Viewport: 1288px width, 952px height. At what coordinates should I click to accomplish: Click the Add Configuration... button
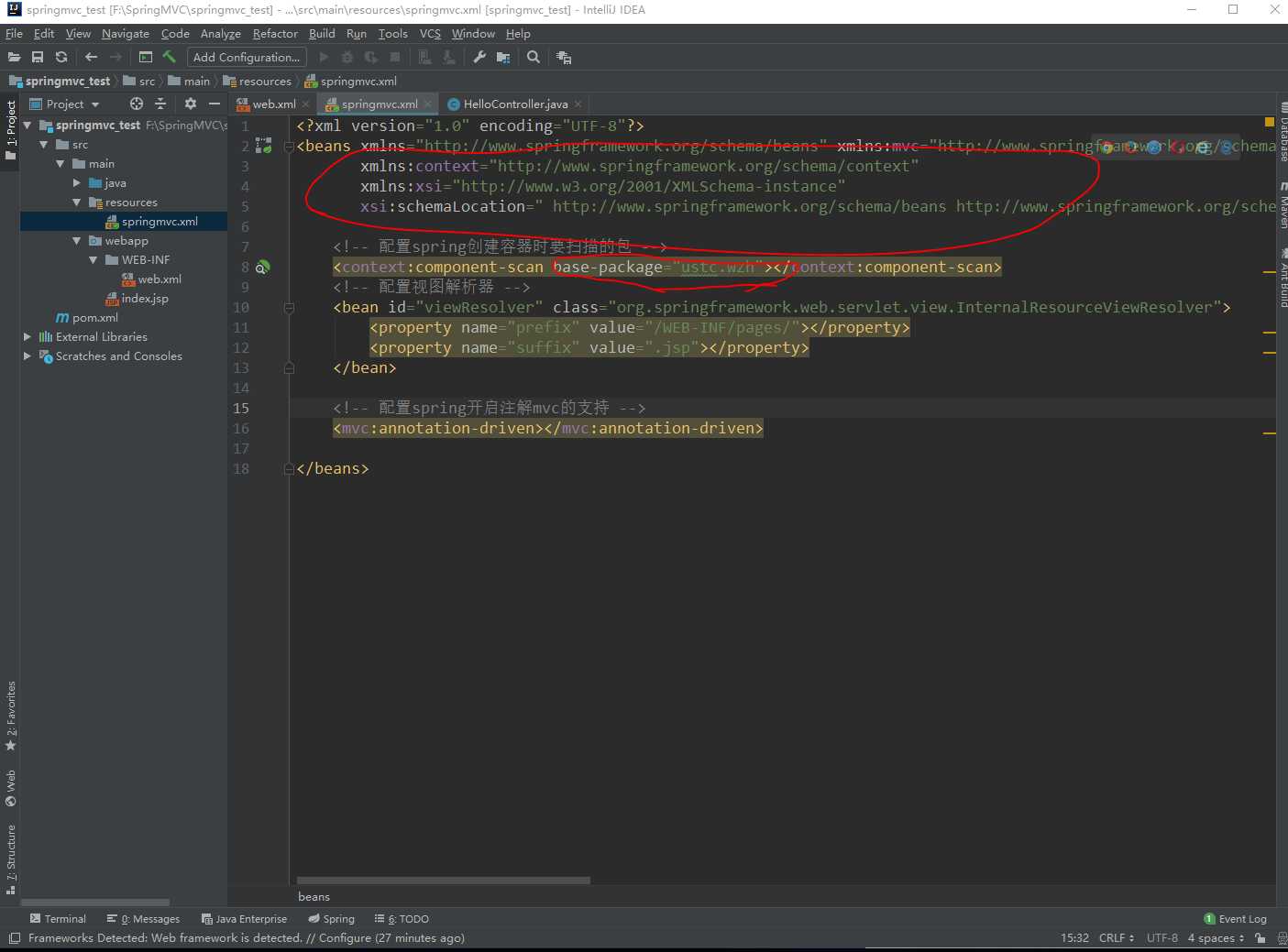click(247, 57)
